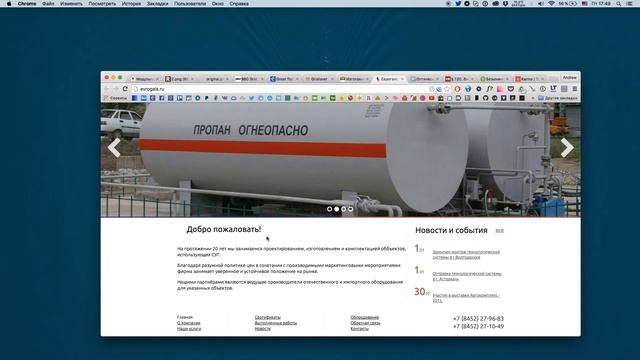
Task: Open the Закладки menu
Action: coord(158,4)
